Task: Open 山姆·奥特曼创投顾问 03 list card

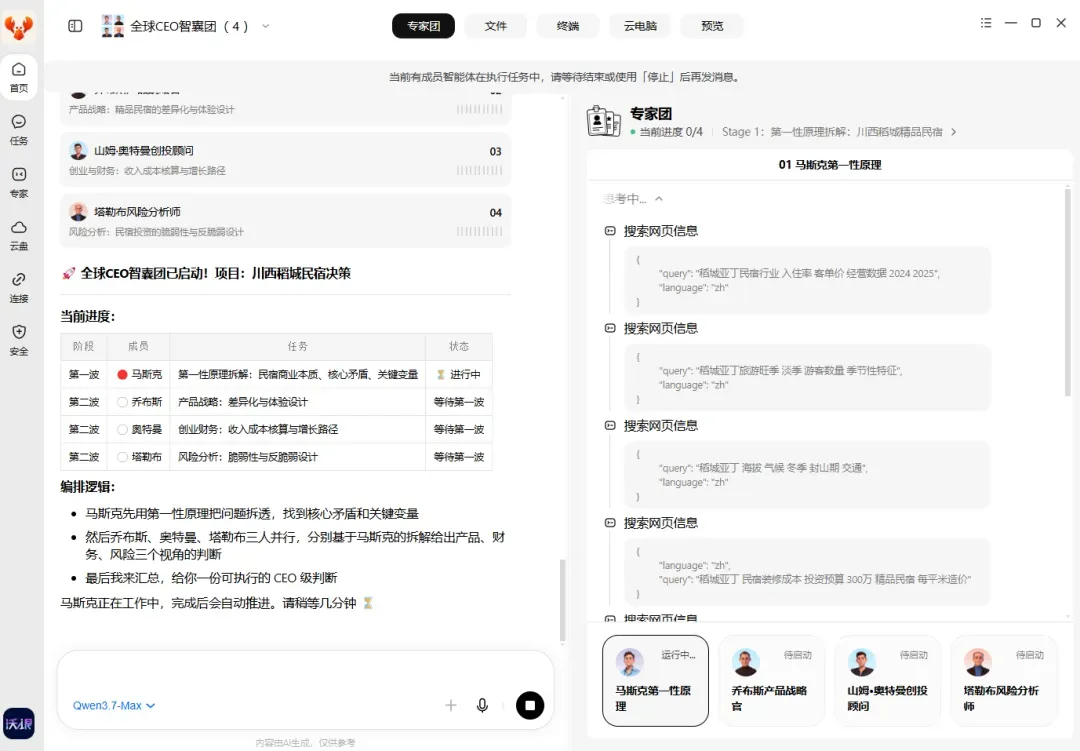Action: click(285, 159)
